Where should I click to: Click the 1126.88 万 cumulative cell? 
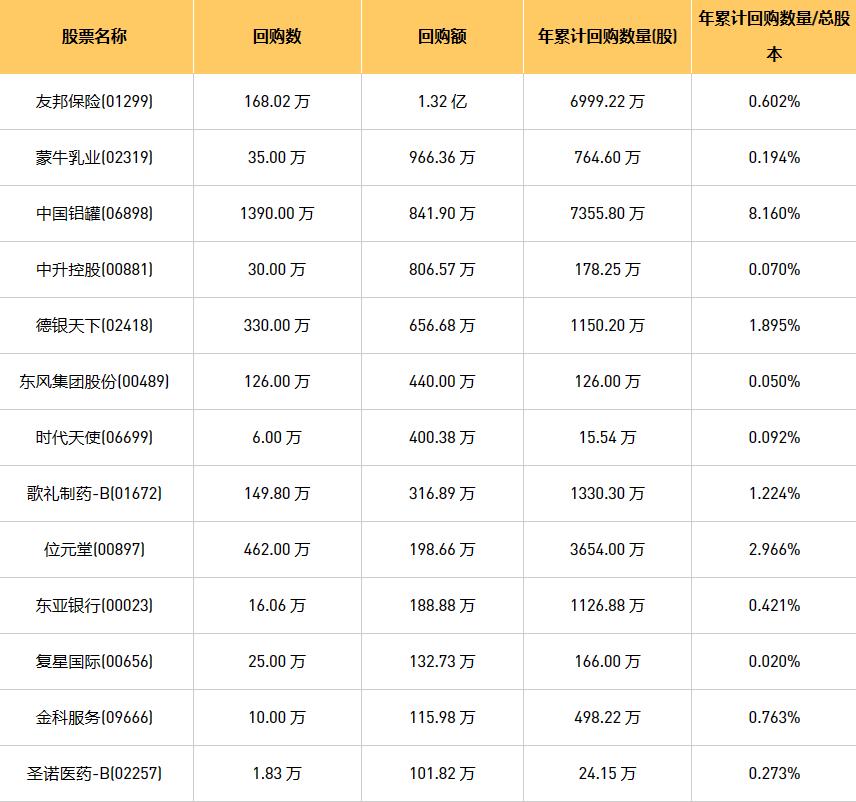click(607, 606)
